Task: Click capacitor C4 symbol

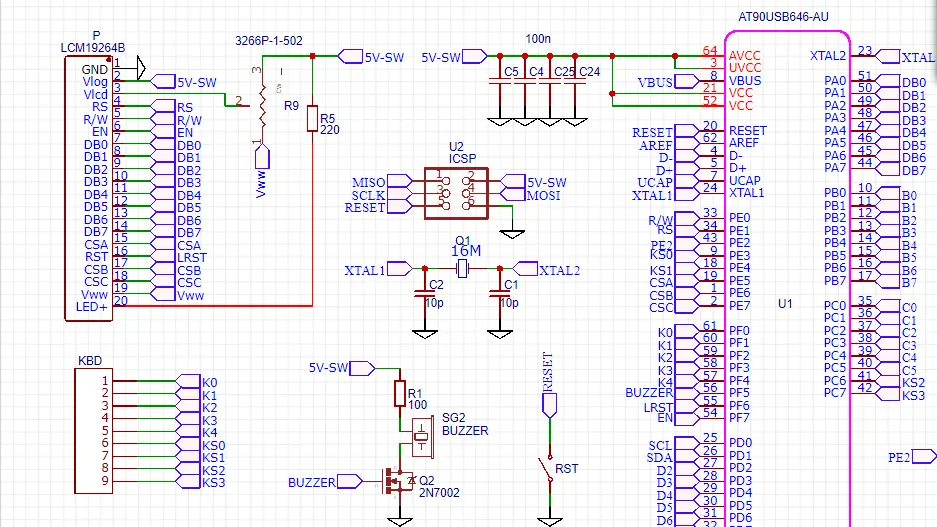Action: point(525,81)
